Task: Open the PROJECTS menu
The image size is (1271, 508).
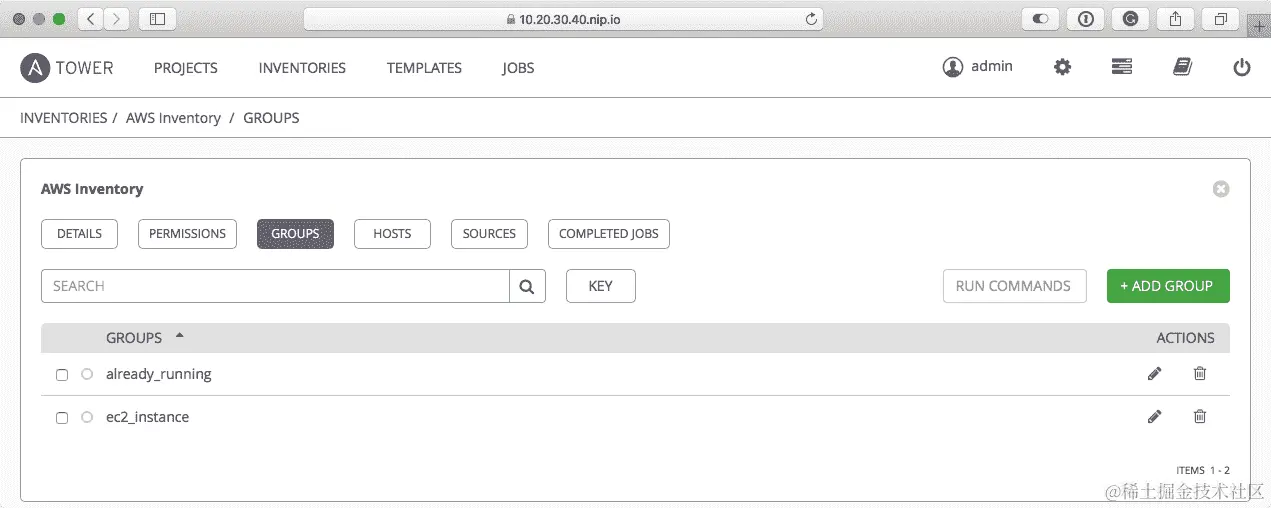Action: [x=186, y=68]
